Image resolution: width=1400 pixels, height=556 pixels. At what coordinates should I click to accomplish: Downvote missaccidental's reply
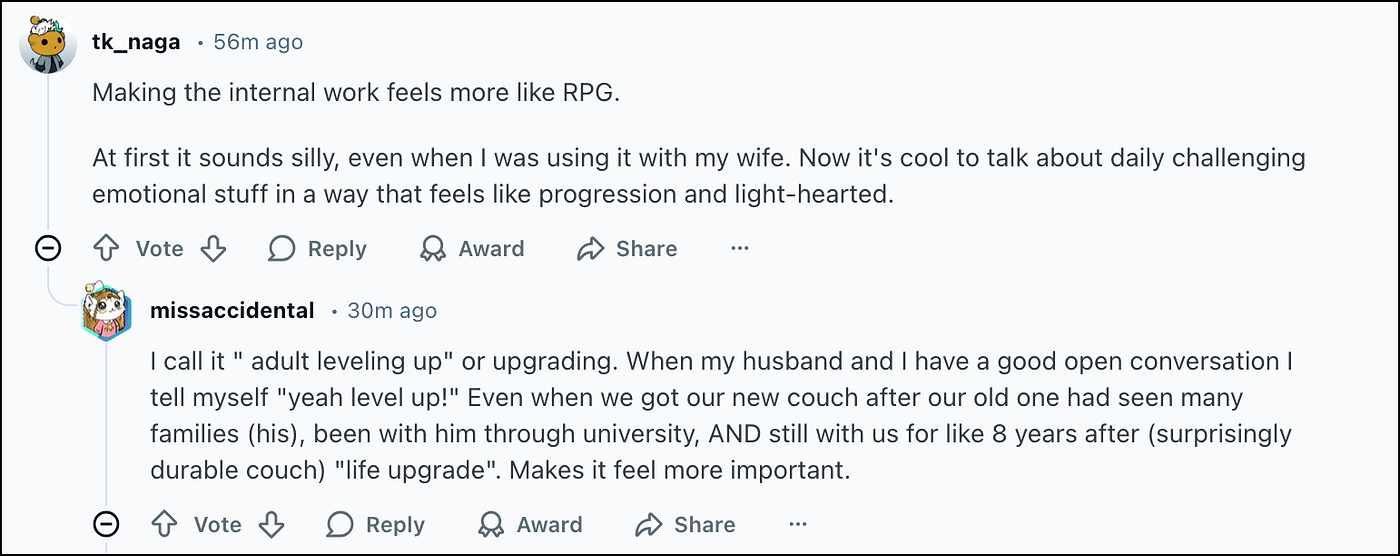tap(271, 524)
